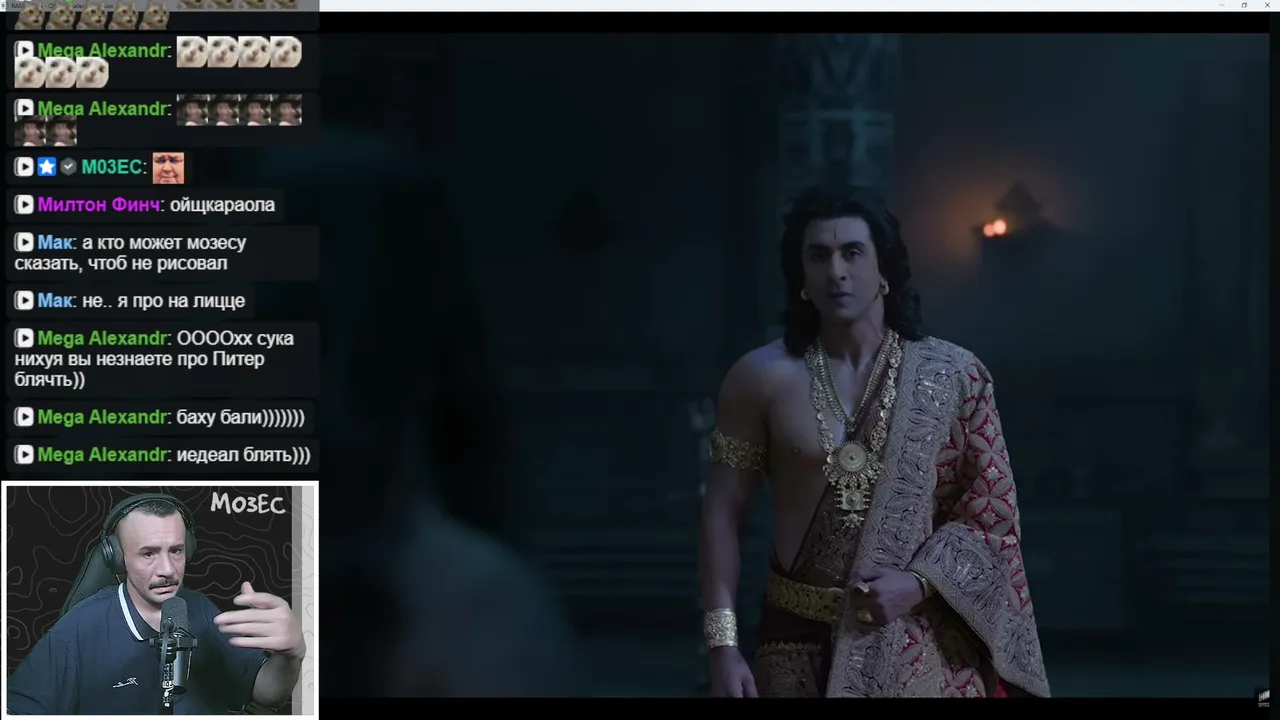Click YouTube badge on 'ООООхх сука' message

(x=25, y=338)
